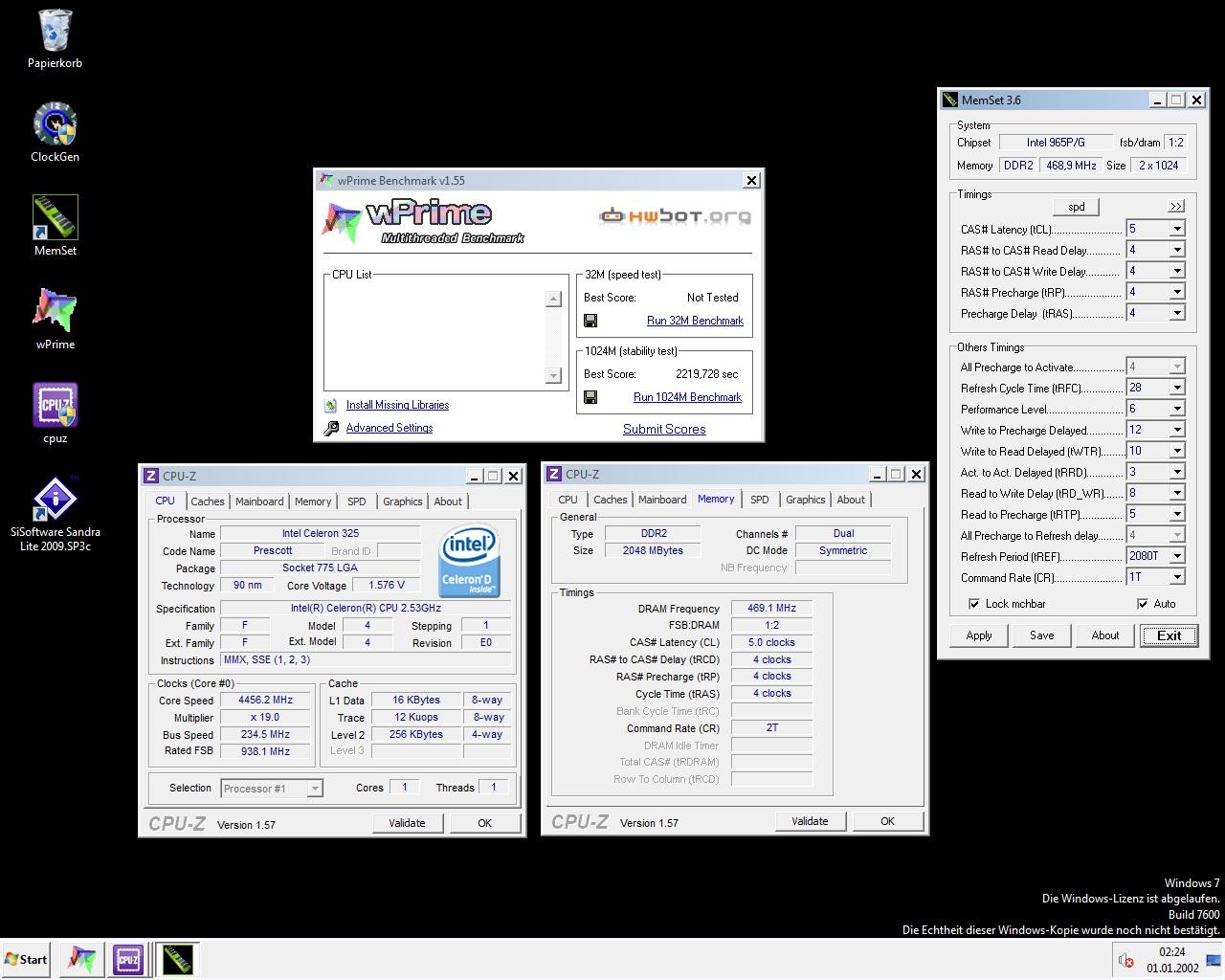Click the wPrime taskbar button
Viewport: 1225px width, 980px height.
coord(81,959)
